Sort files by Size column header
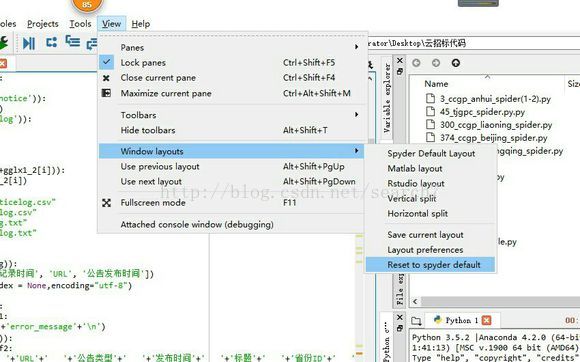The height and width of the screenshot is (362, 580). point(574,84)
